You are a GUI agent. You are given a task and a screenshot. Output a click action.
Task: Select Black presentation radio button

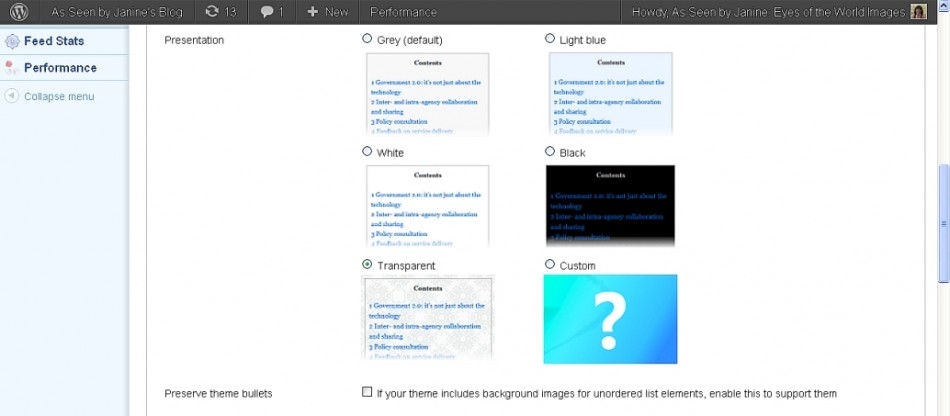click(550, 151)
